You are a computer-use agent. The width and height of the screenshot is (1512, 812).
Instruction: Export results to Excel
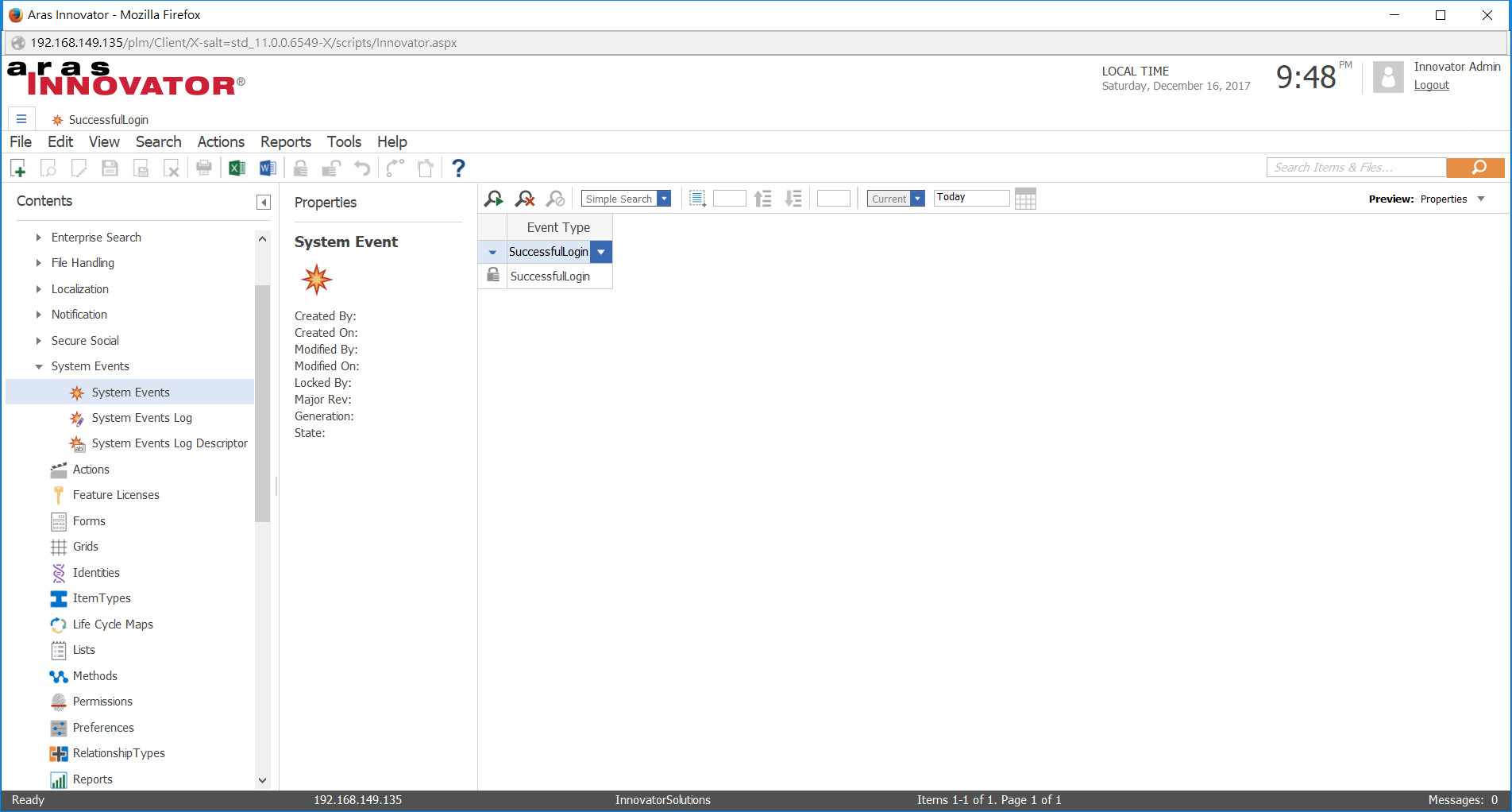237,168
